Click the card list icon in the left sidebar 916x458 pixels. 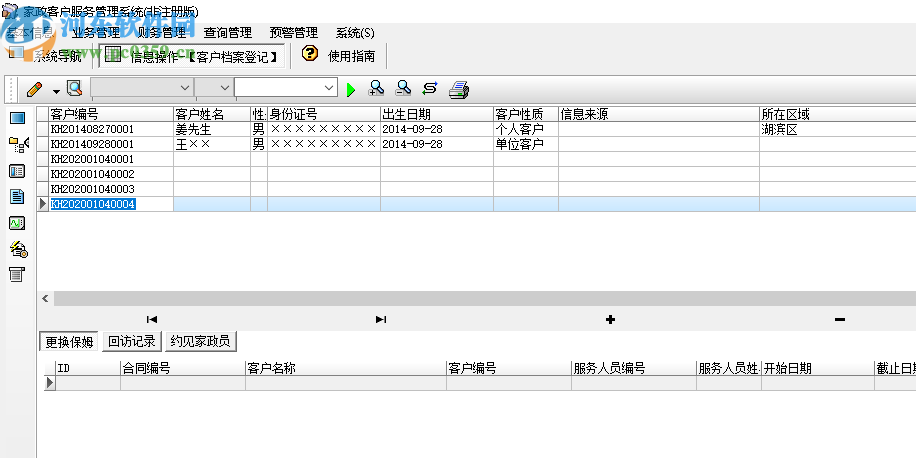tap(18, 171)
